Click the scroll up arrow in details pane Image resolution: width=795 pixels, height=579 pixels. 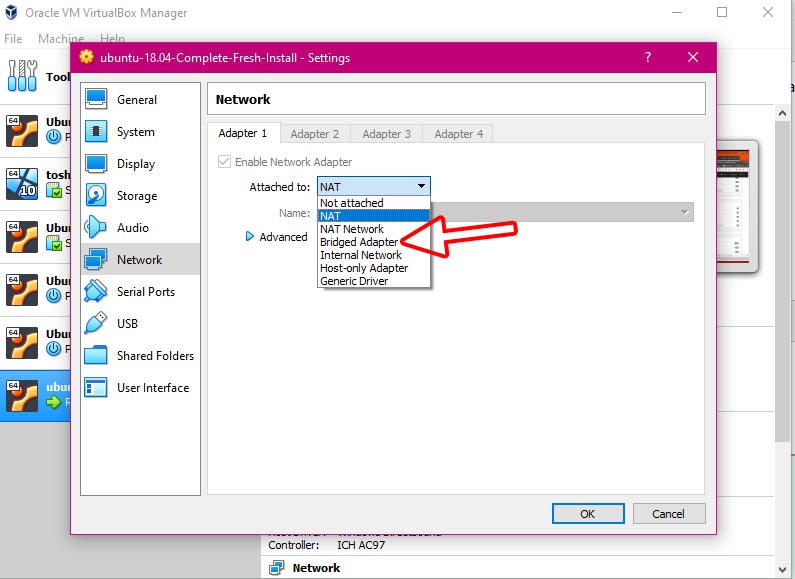782,114
